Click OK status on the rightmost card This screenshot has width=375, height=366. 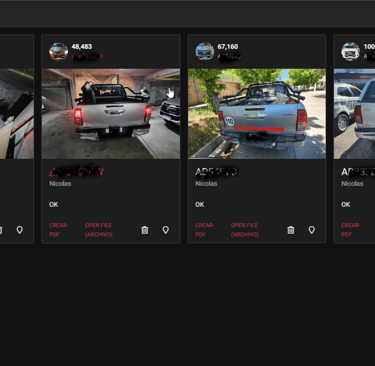tap(346, 205)
